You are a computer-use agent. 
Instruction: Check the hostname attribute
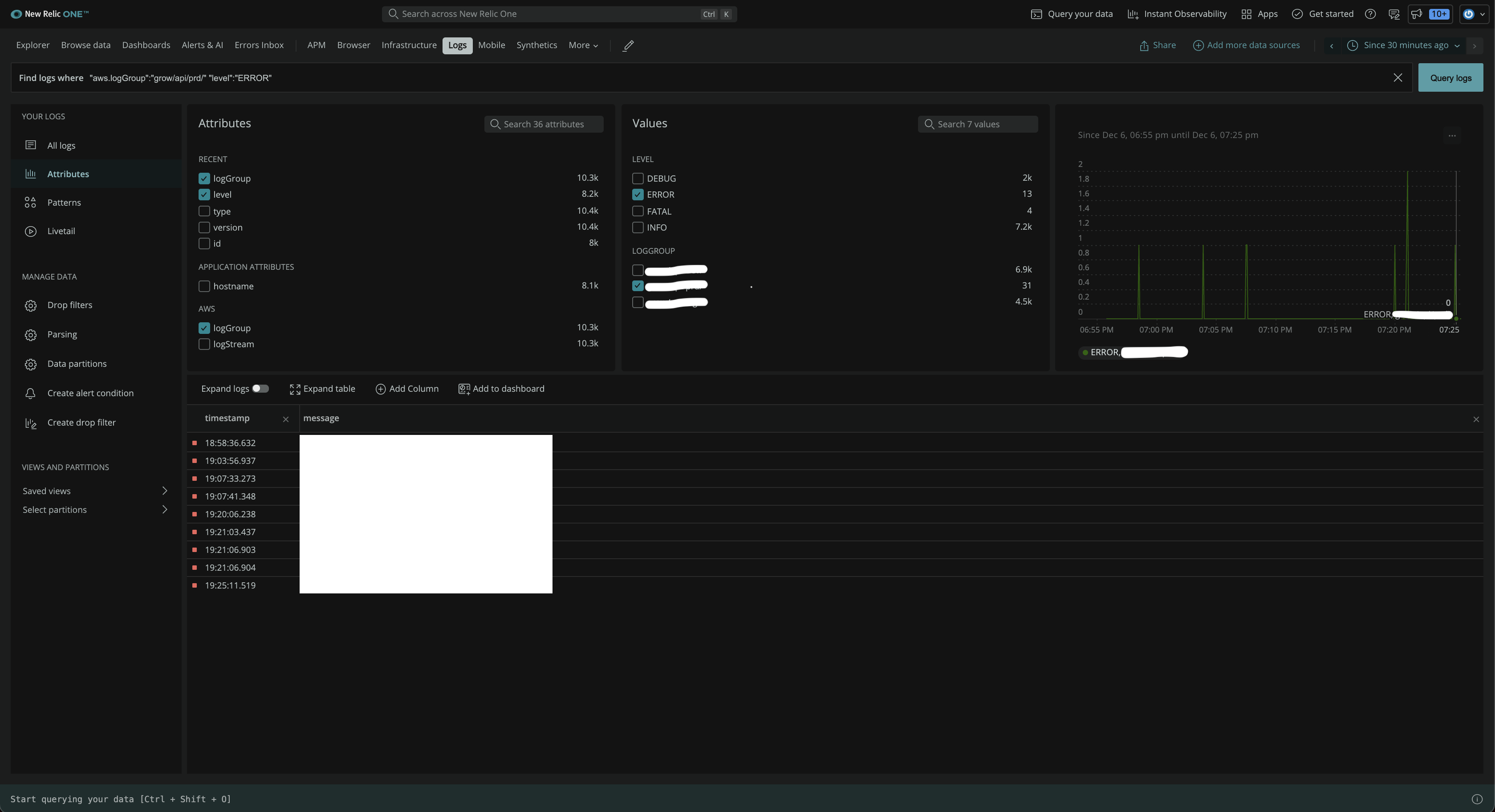204,286
